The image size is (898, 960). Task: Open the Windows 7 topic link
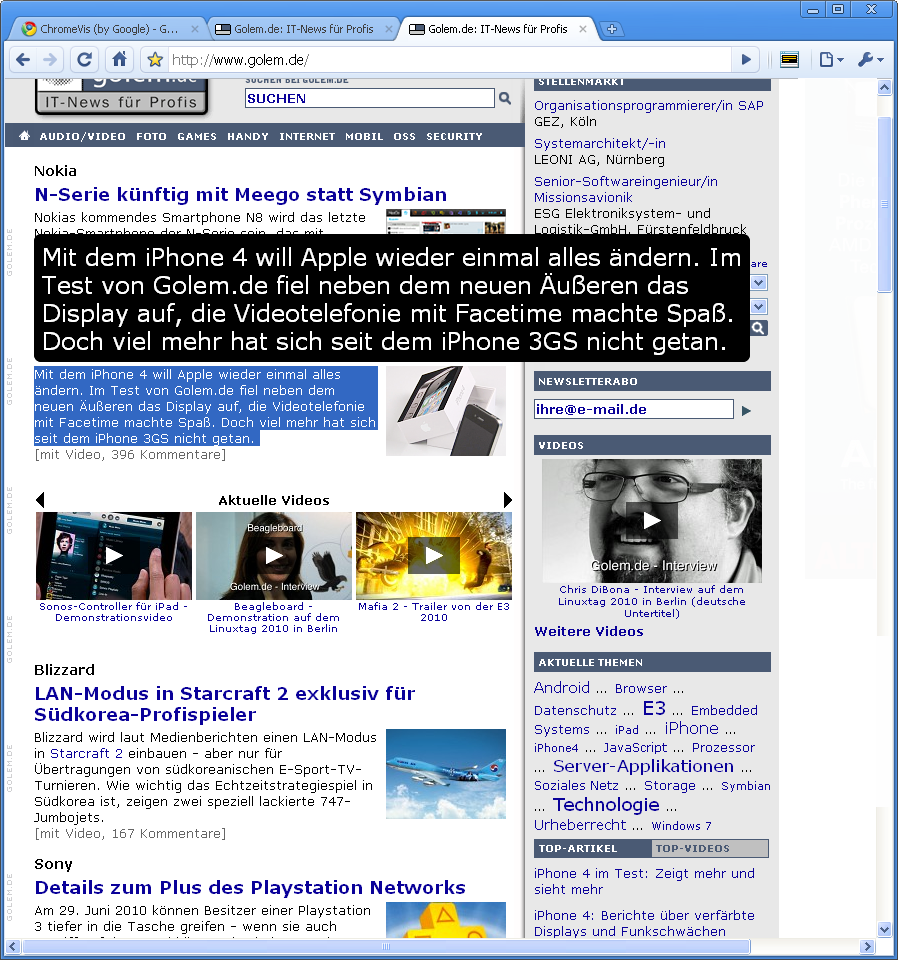click(x=681, y=826)
